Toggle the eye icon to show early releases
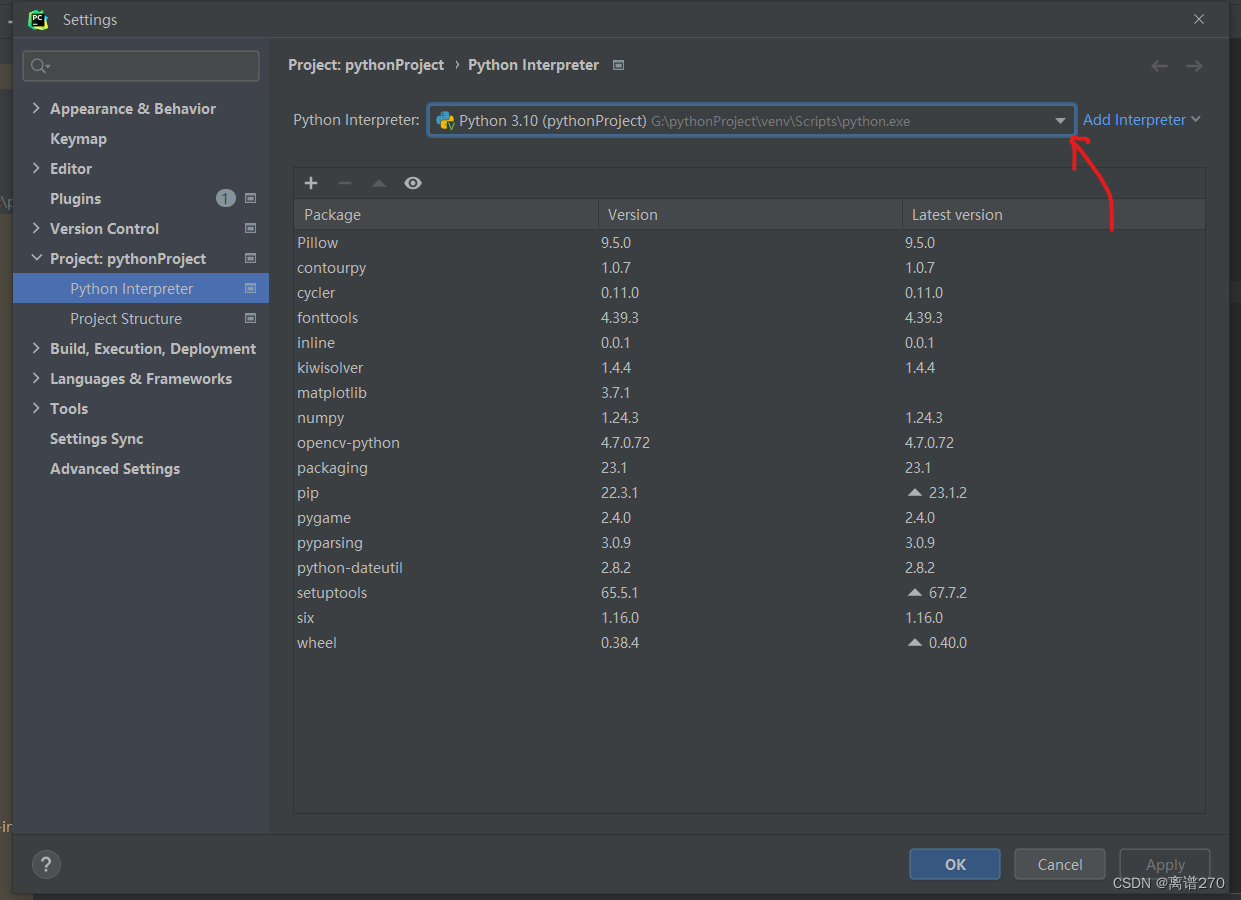1241x900 pixels. point(413,183)
